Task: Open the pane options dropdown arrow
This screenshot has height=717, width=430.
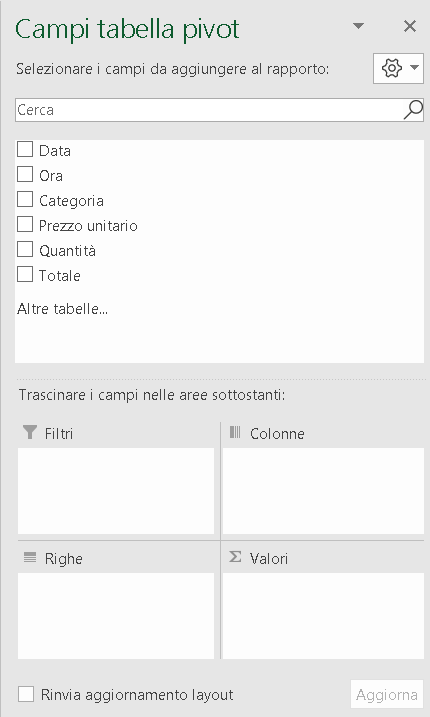Action: pyautogui.click(x=359, y=26)
